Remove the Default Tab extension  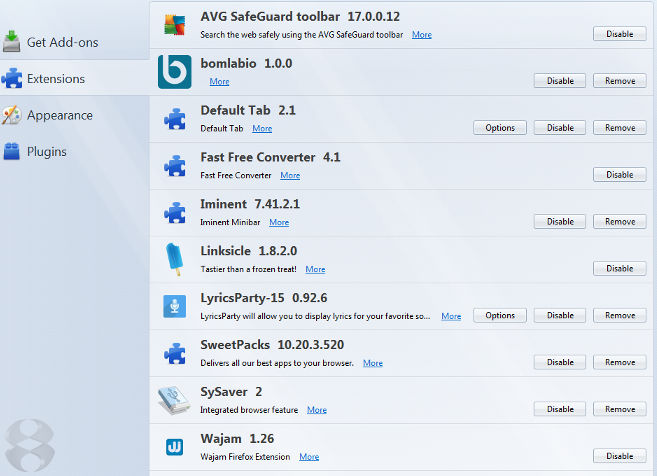[x=620, y=128]
